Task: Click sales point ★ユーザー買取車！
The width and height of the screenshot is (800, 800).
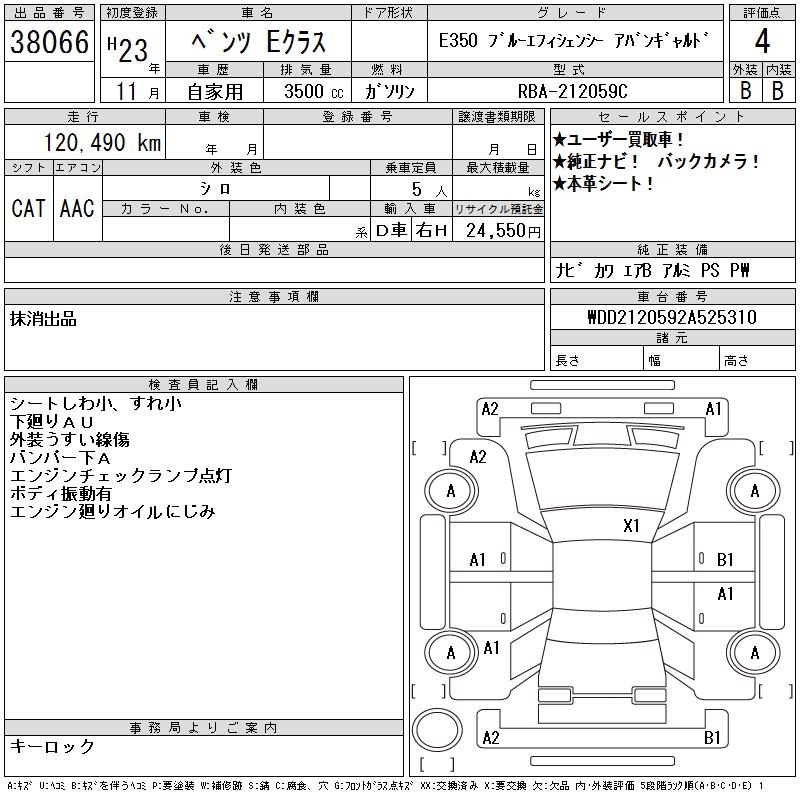Action: click(618, 139)
